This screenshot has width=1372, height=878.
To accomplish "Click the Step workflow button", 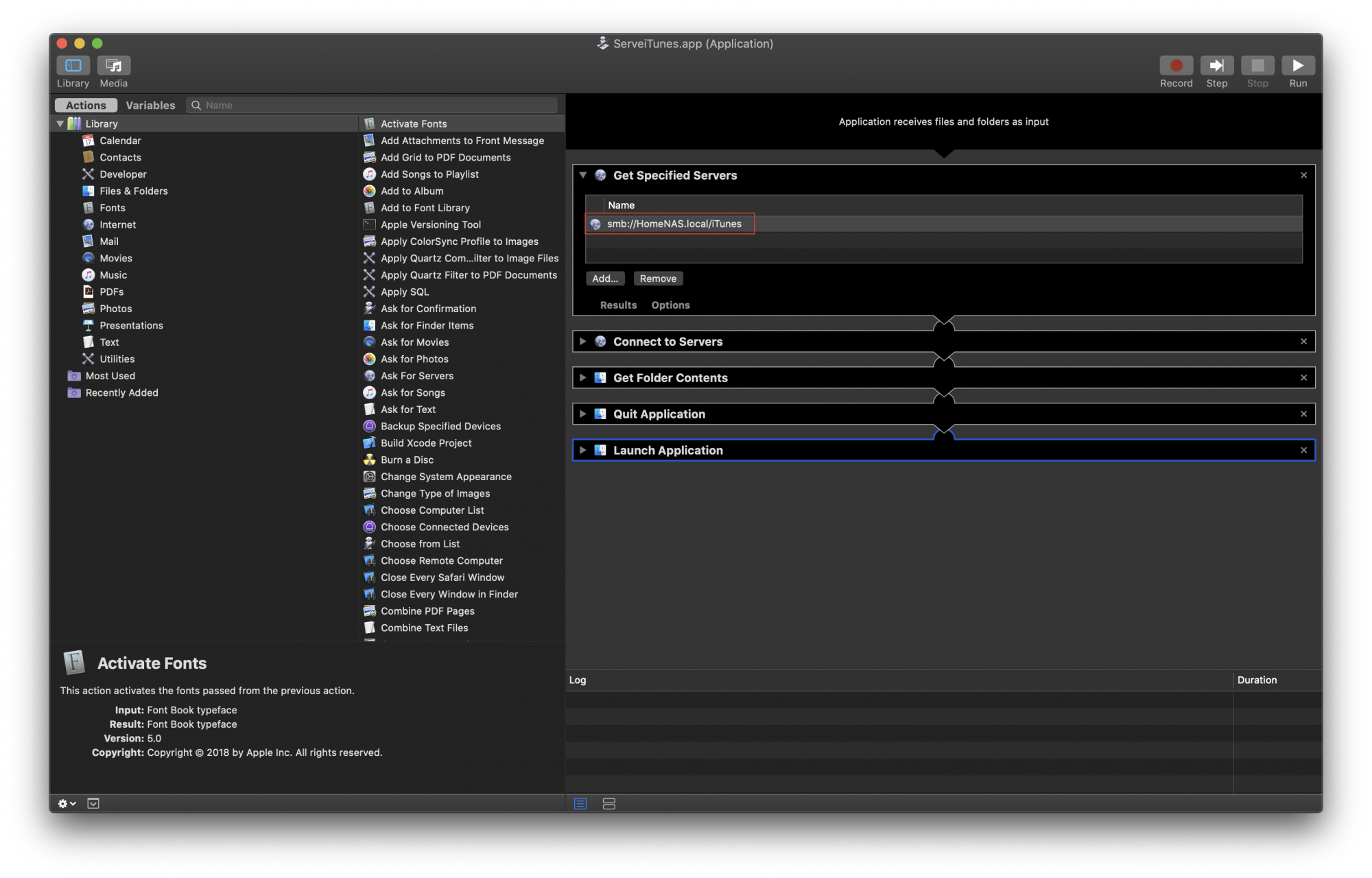I will click(x=1216, y=65).
